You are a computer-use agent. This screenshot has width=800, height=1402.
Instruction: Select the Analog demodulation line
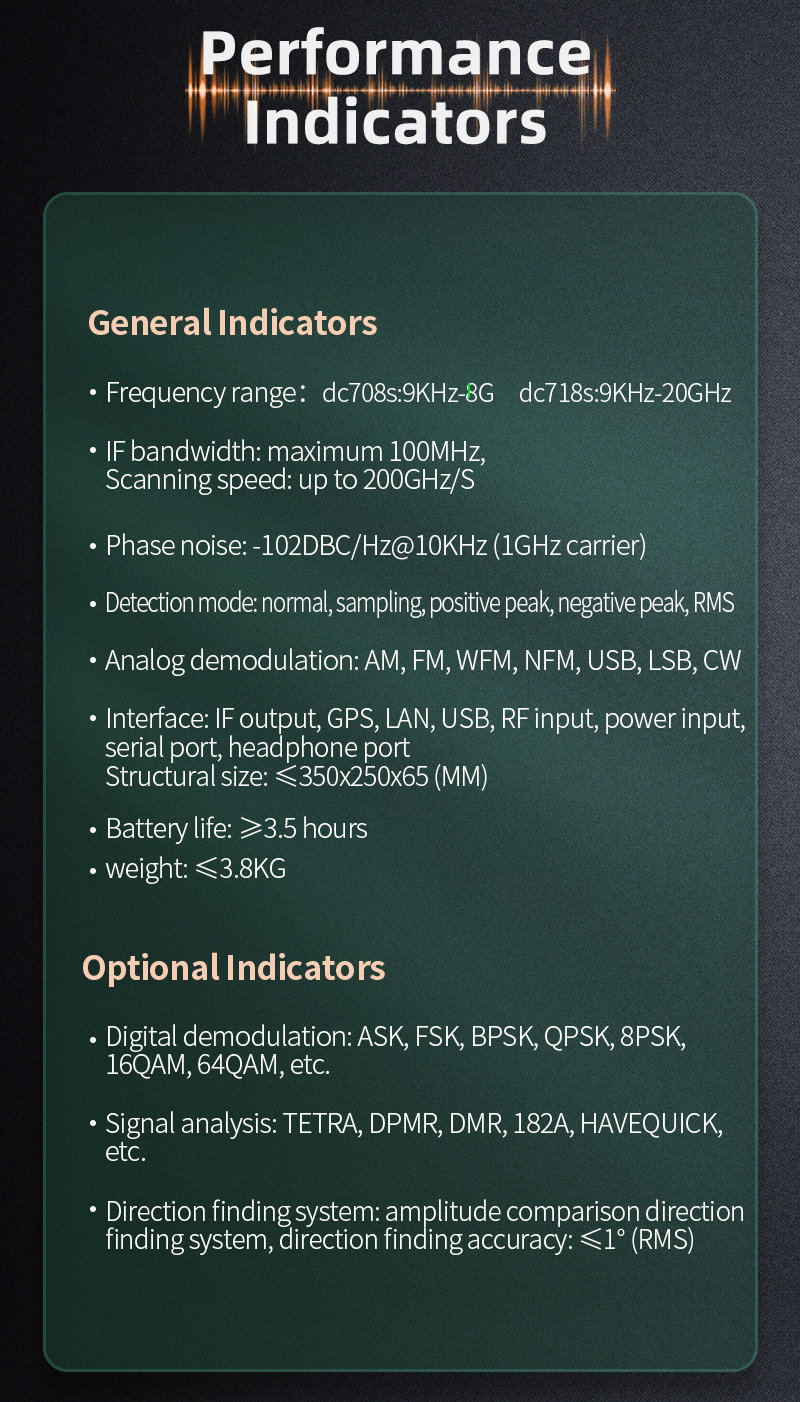423,661
